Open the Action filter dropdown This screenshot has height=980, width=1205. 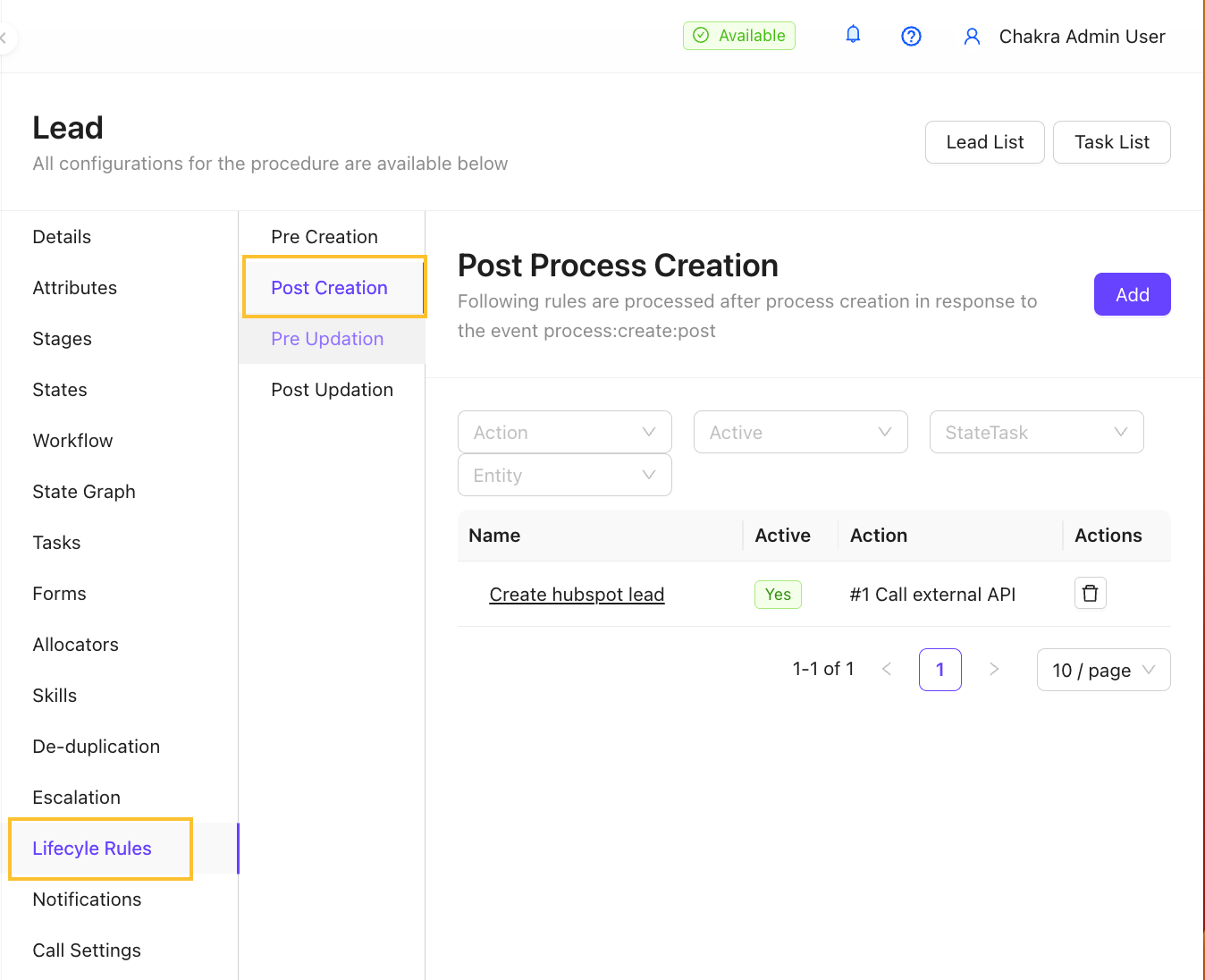[564, 433]
